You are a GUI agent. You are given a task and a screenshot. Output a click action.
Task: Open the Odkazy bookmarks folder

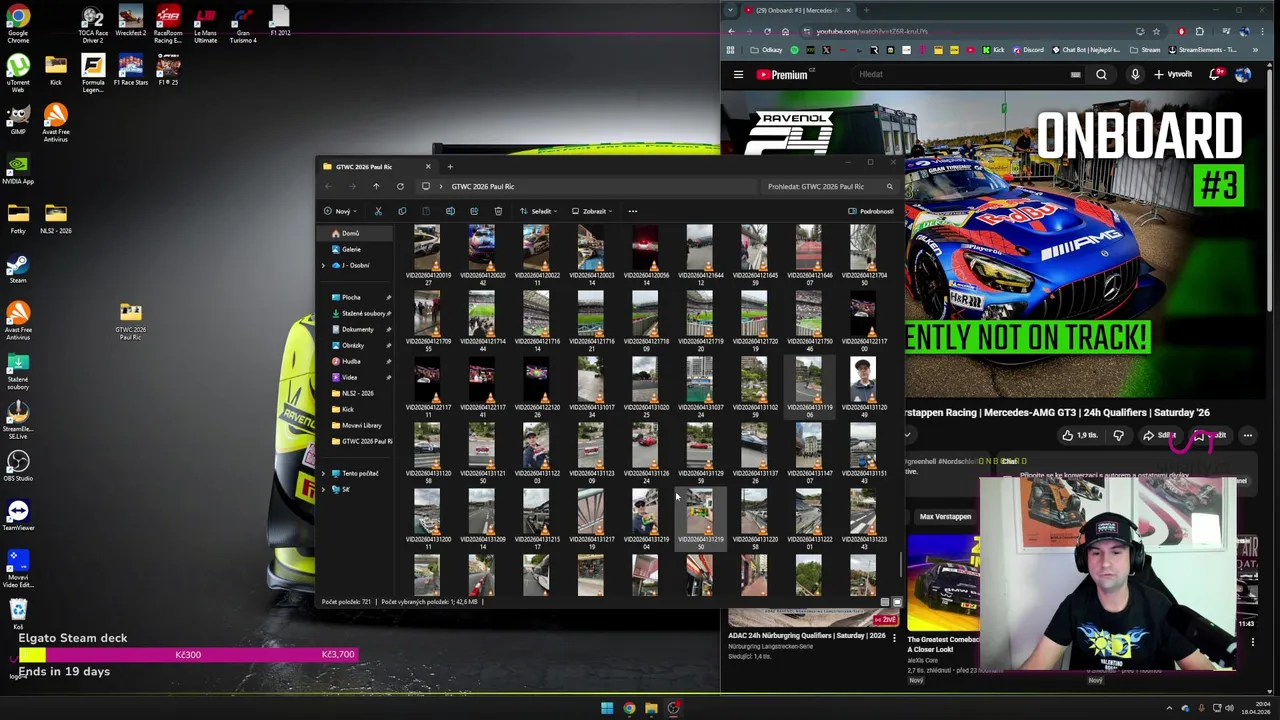[767, 50]
